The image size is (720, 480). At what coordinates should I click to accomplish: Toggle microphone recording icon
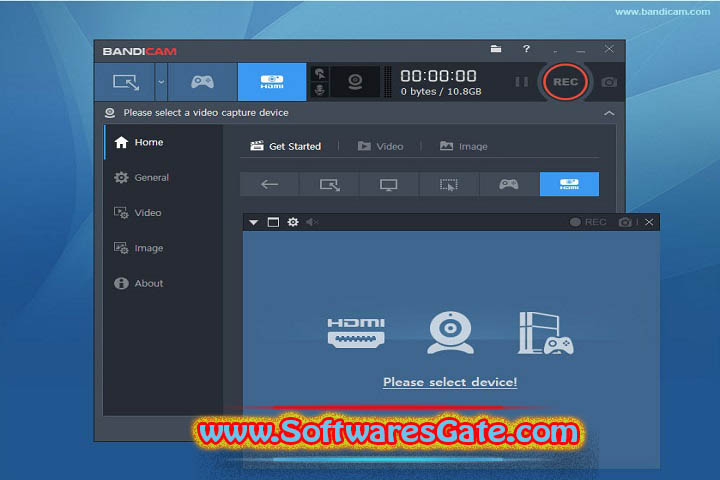[320, 90]
